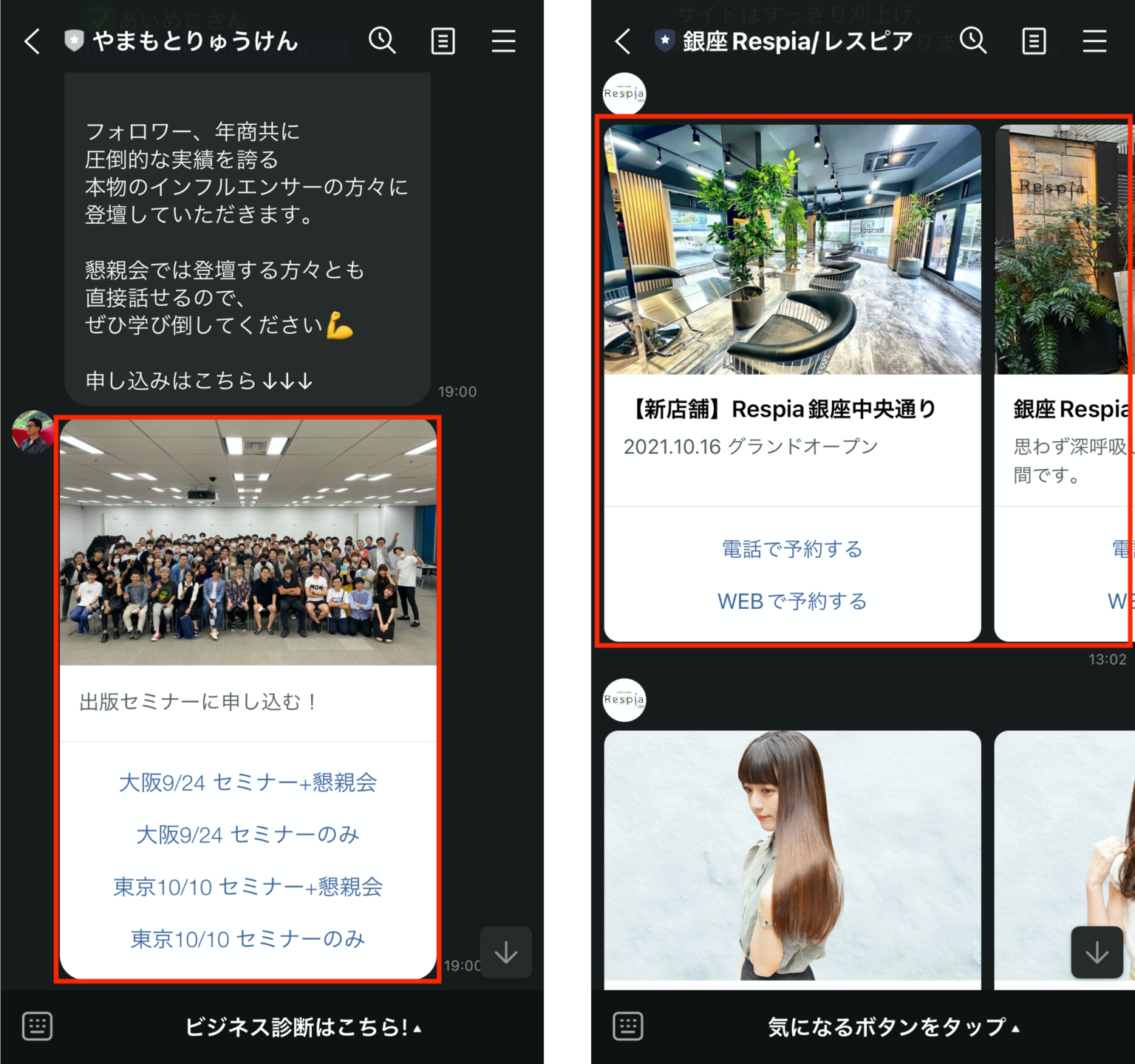The height and width of the screenshot is (1064, 1135).
Task: Tap 電話で予約する on Respia card
Action: tap(792, 549)
